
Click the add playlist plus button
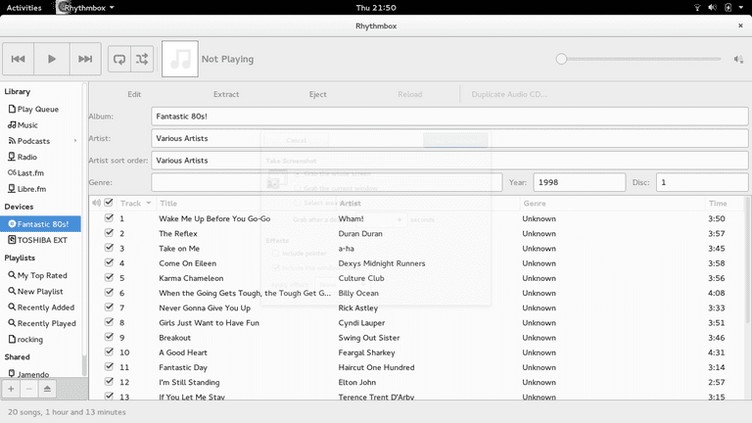click(11, 389)
